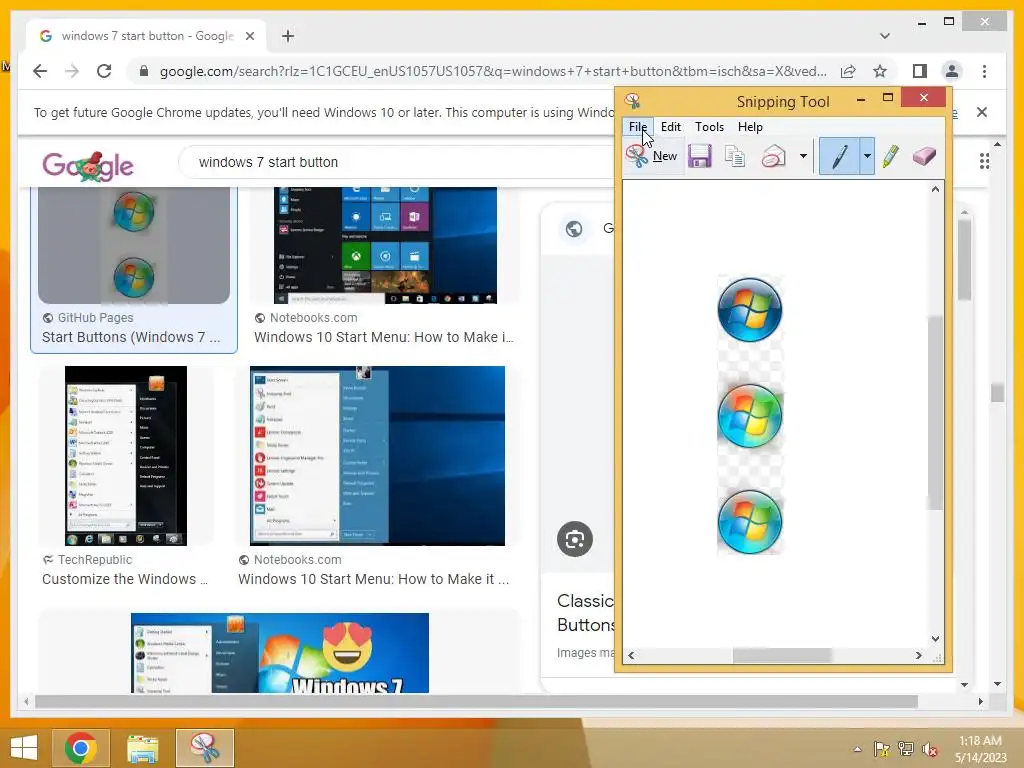Open the Pen options dropdown arrow

pyautogui.click(x=867, y=156)
